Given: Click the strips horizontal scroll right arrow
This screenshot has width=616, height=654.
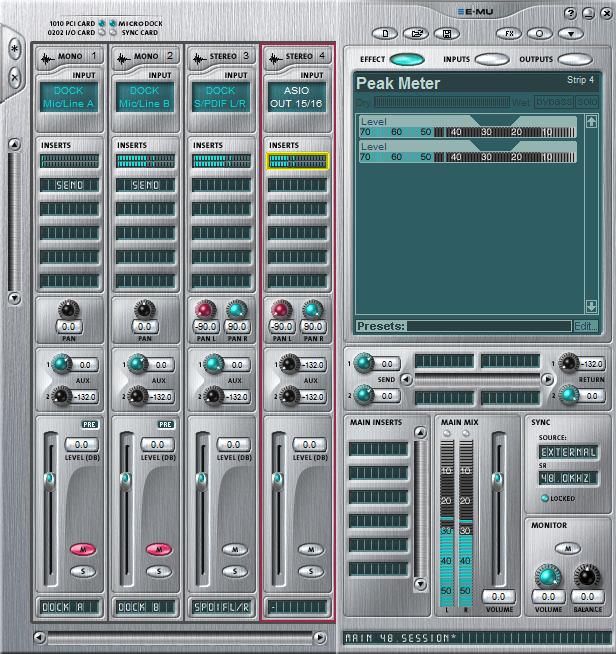Looking at the screenshot, I should (320, 637).
